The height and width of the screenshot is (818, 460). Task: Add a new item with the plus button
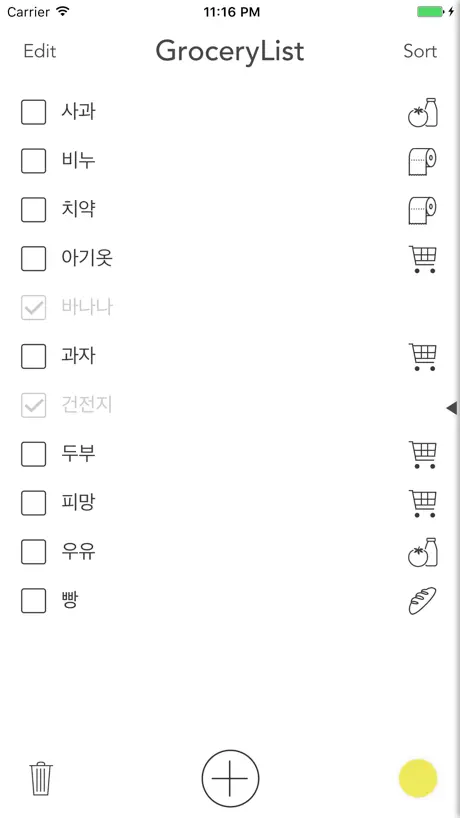click(x=230, y=778)
